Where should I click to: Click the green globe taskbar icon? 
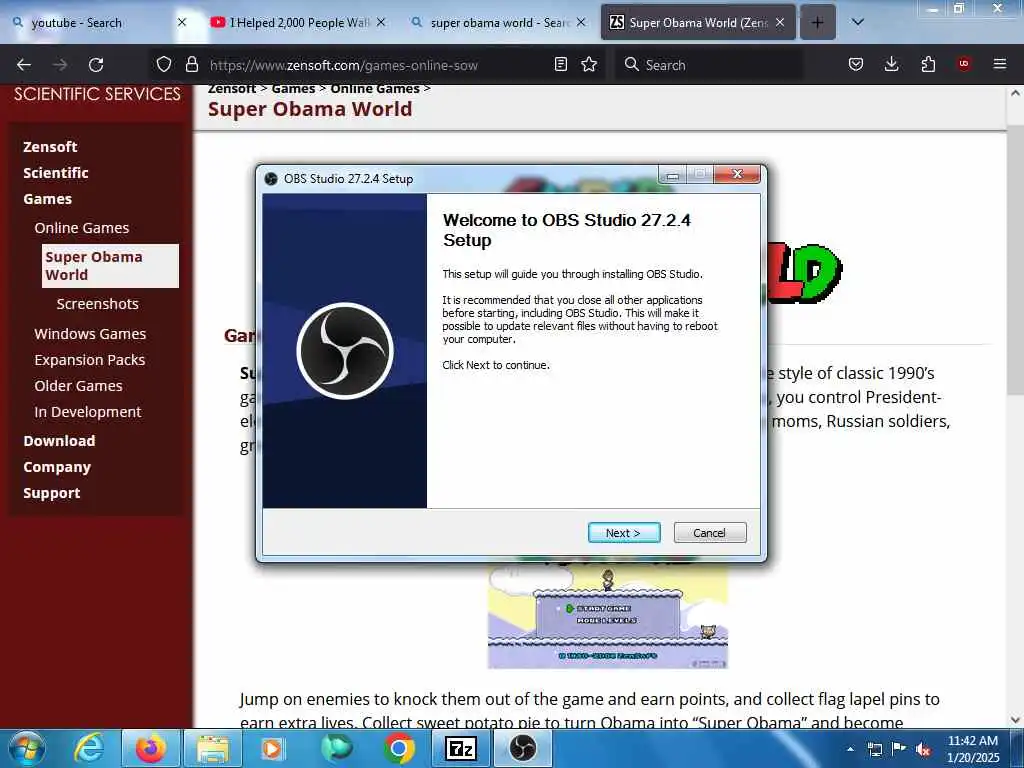pyautogui.click(x=336, y=748)
